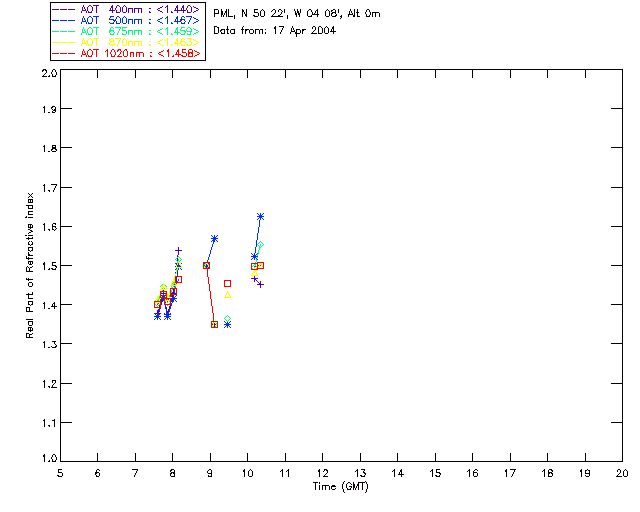Click the y-axis tick label 1.5
640x512 pixels.
pos(49,266)
